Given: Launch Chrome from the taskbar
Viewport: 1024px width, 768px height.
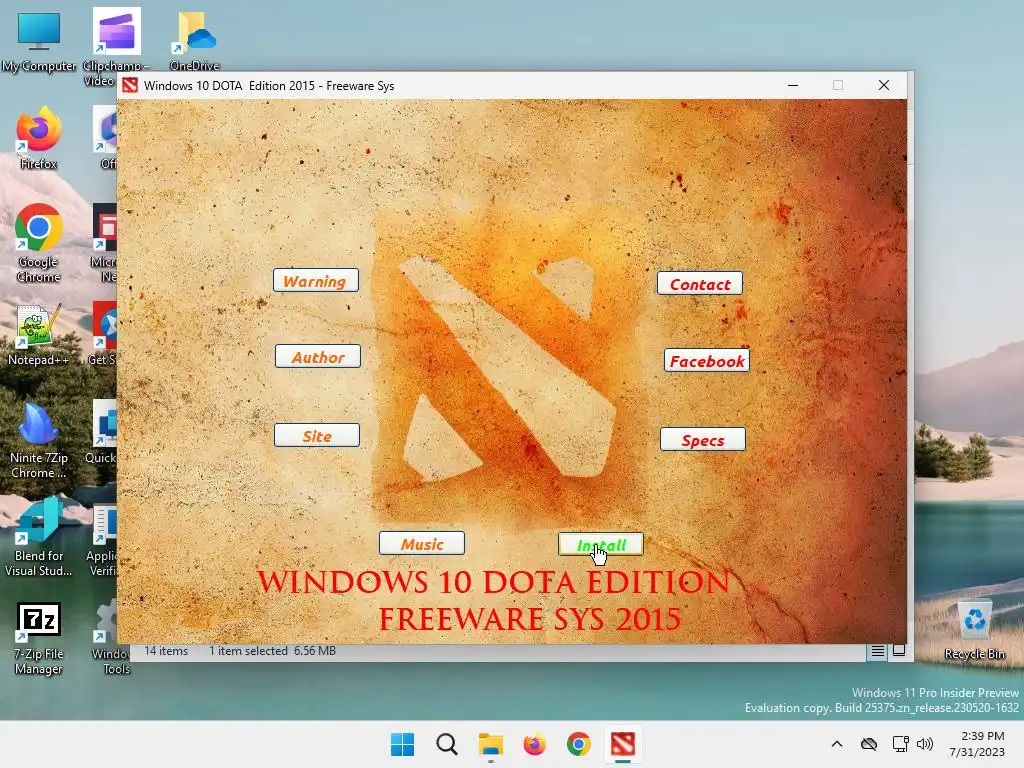Looking at the screenshot, I should pos(579,744).
